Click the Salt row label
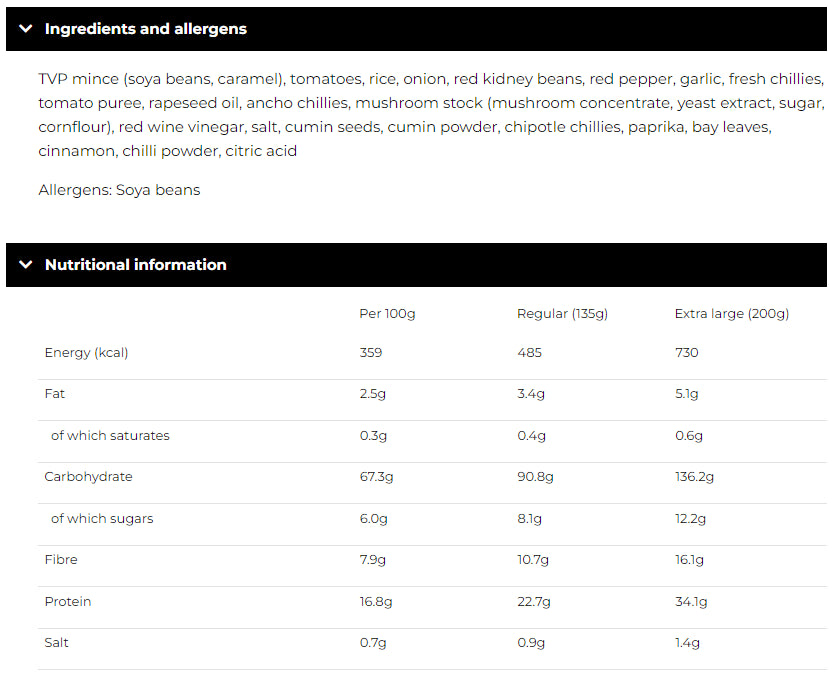Image resolution: width=832 pixels, height=675 pixels. tap(57, 643)
